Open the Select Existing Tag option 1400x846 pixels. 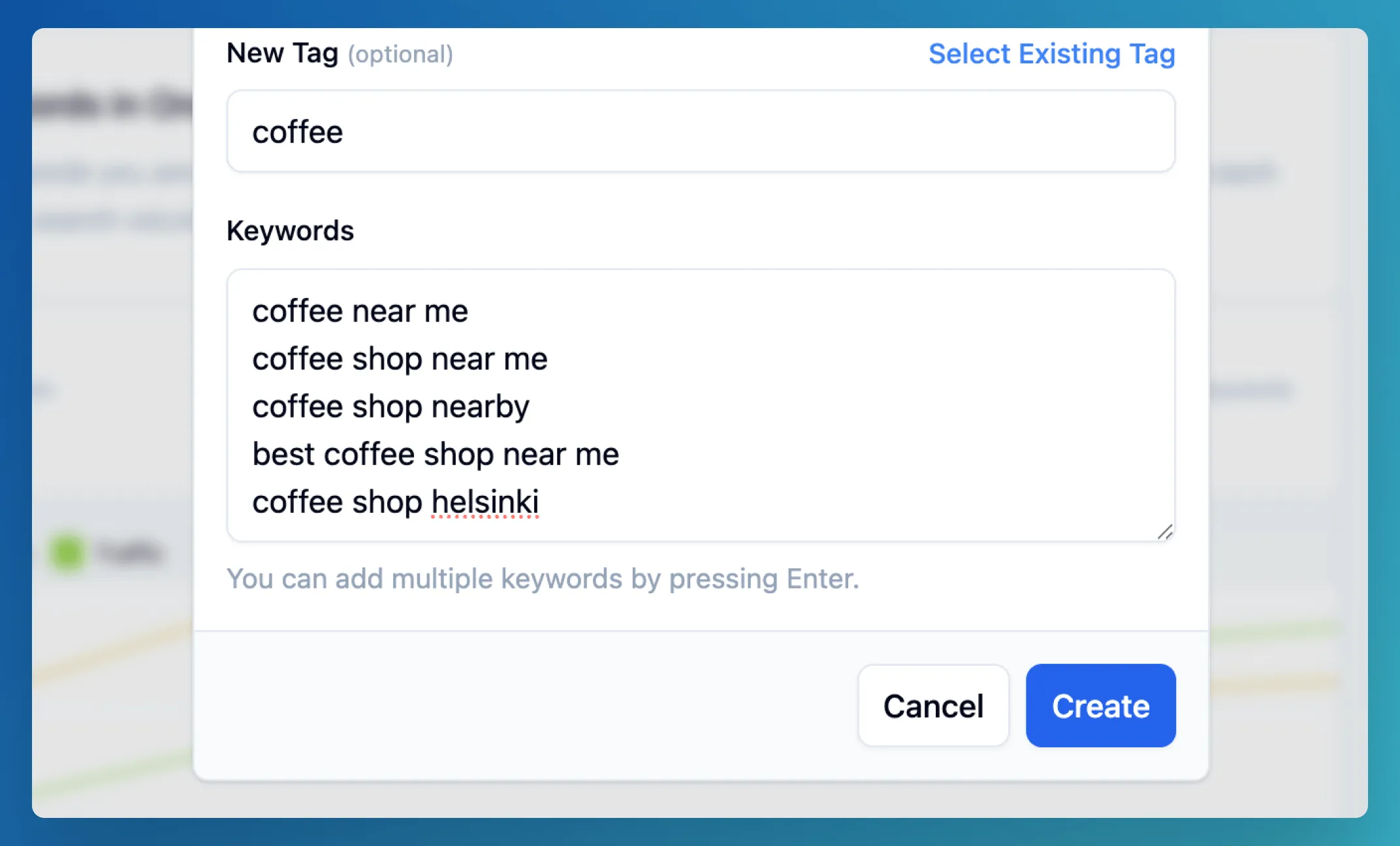1051,54
